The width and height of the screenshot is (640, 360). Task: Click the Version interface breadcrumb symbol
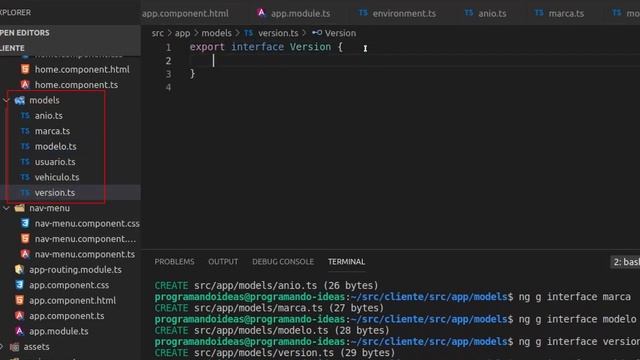point(340,33)
